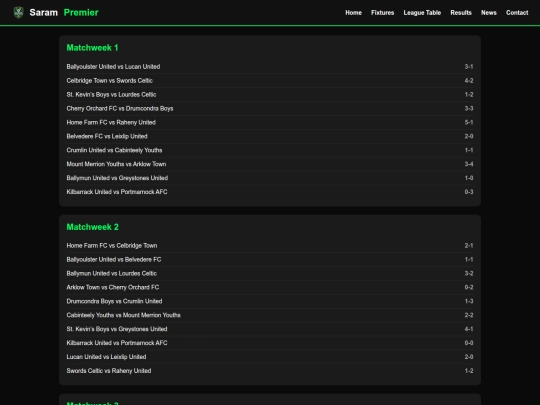Open the Home page link
This screenshot has height=405, width=540.
(353, 13)
